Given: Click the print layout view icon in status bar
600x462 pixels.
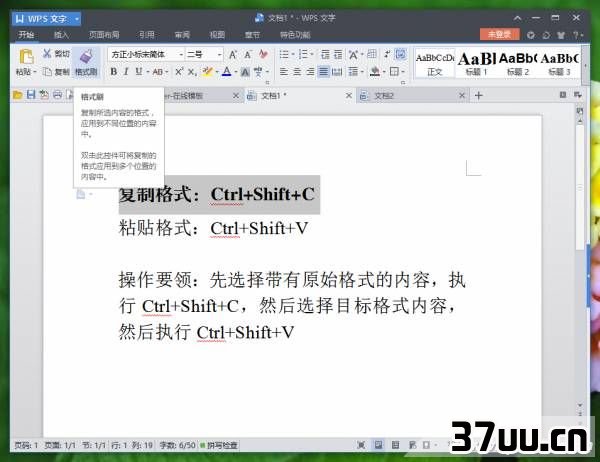Looking at the screenshot, I should tap(378, 445).
